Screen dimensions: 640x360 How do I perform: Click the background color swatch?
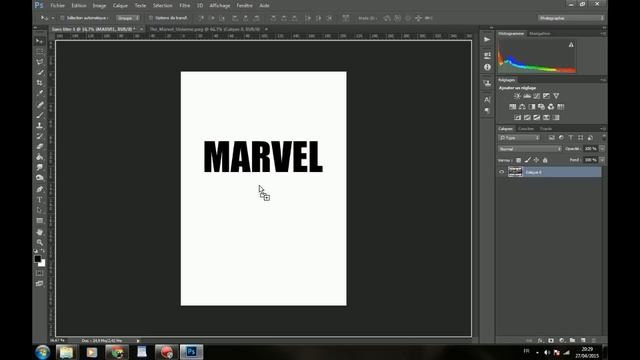tap(42, 264)
